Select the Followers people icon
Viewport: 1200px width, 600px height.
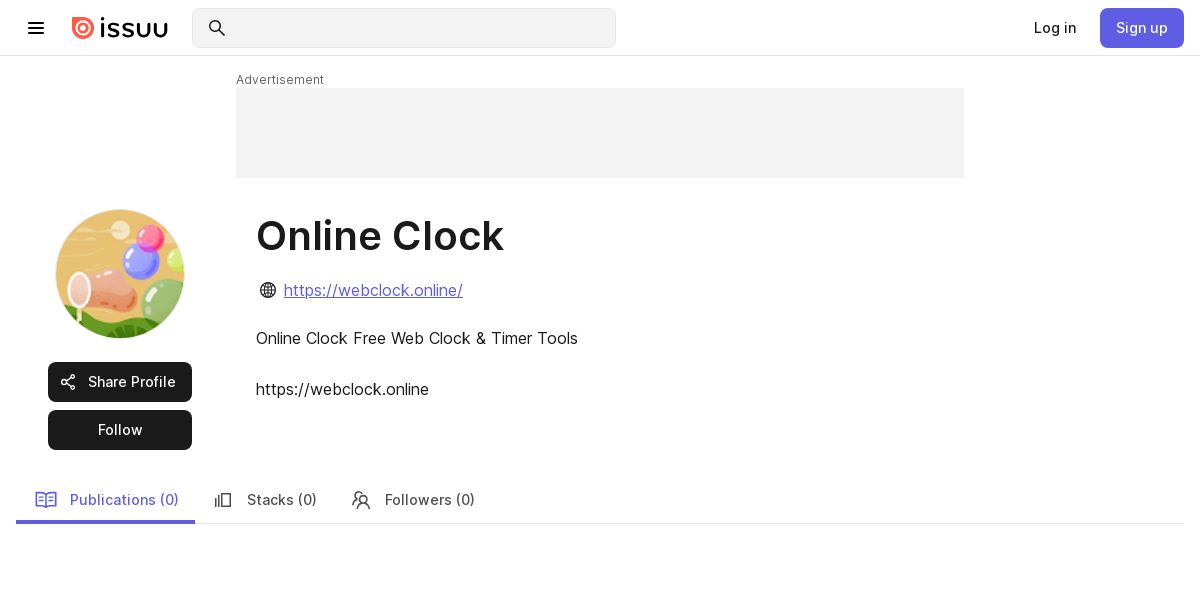click(361, 500)
